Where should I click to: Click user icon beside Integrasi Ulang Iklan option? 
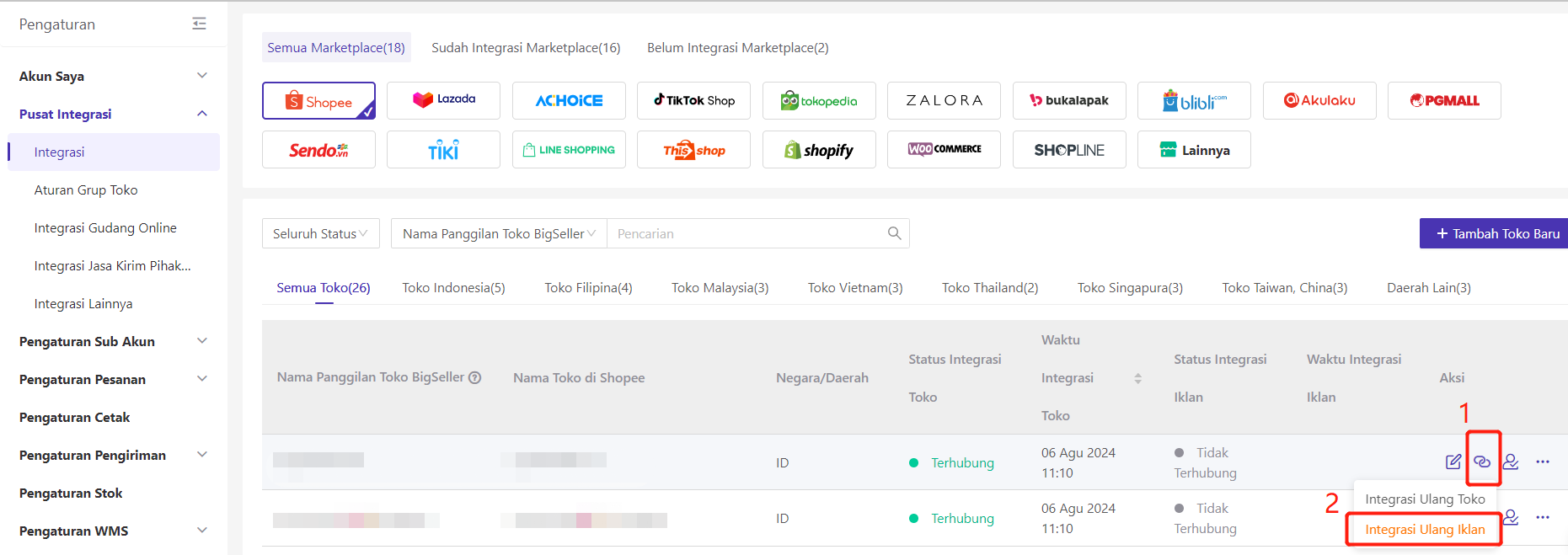click(x=1511, y=517)
